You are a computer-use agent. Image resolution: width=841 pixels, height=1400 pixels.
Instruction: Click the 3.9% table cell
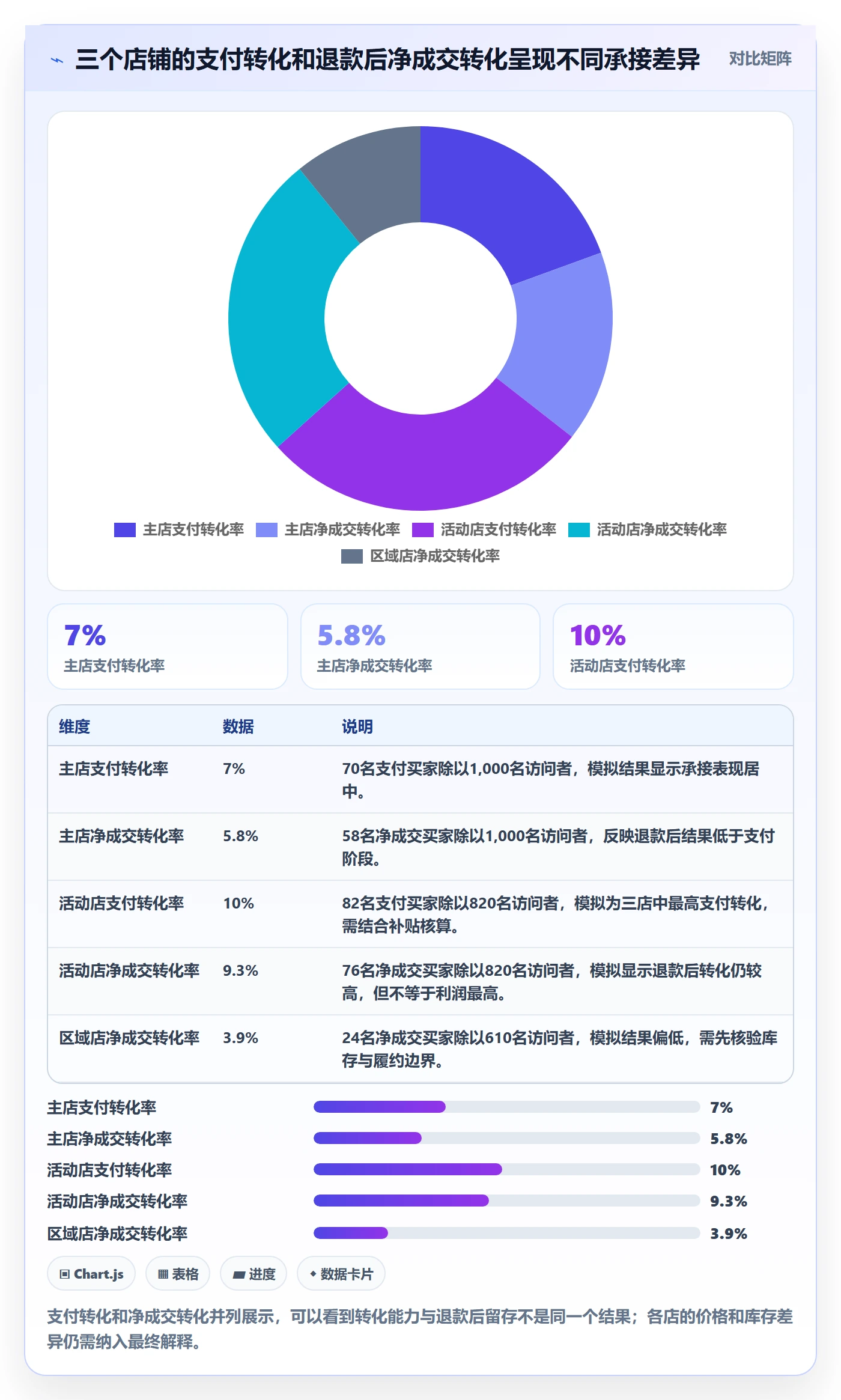(x=240, y=1038)
